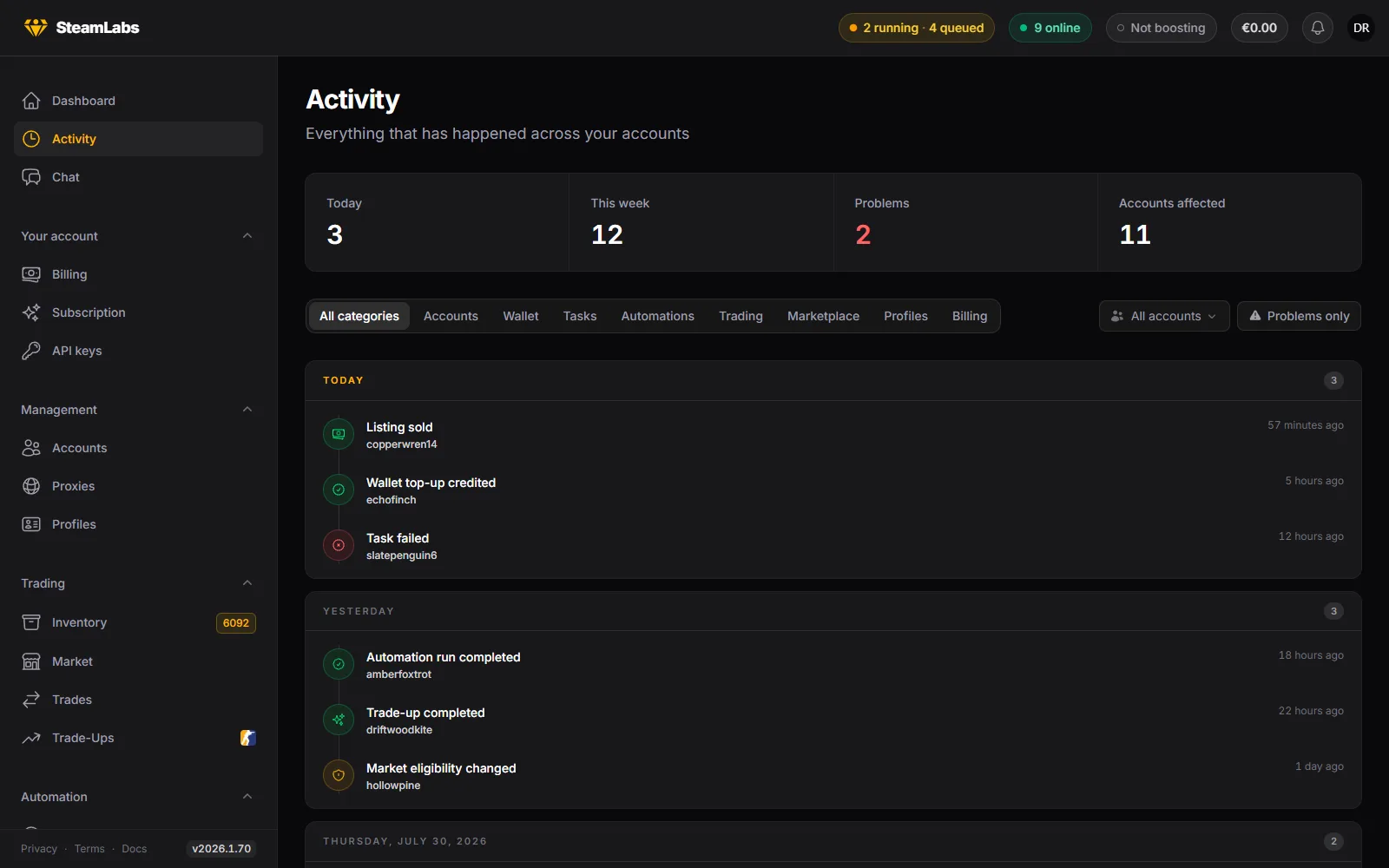This screenshot has height=868, width=1389.
Task: Switch to the Marketplace tab
Action: [823, 316]
